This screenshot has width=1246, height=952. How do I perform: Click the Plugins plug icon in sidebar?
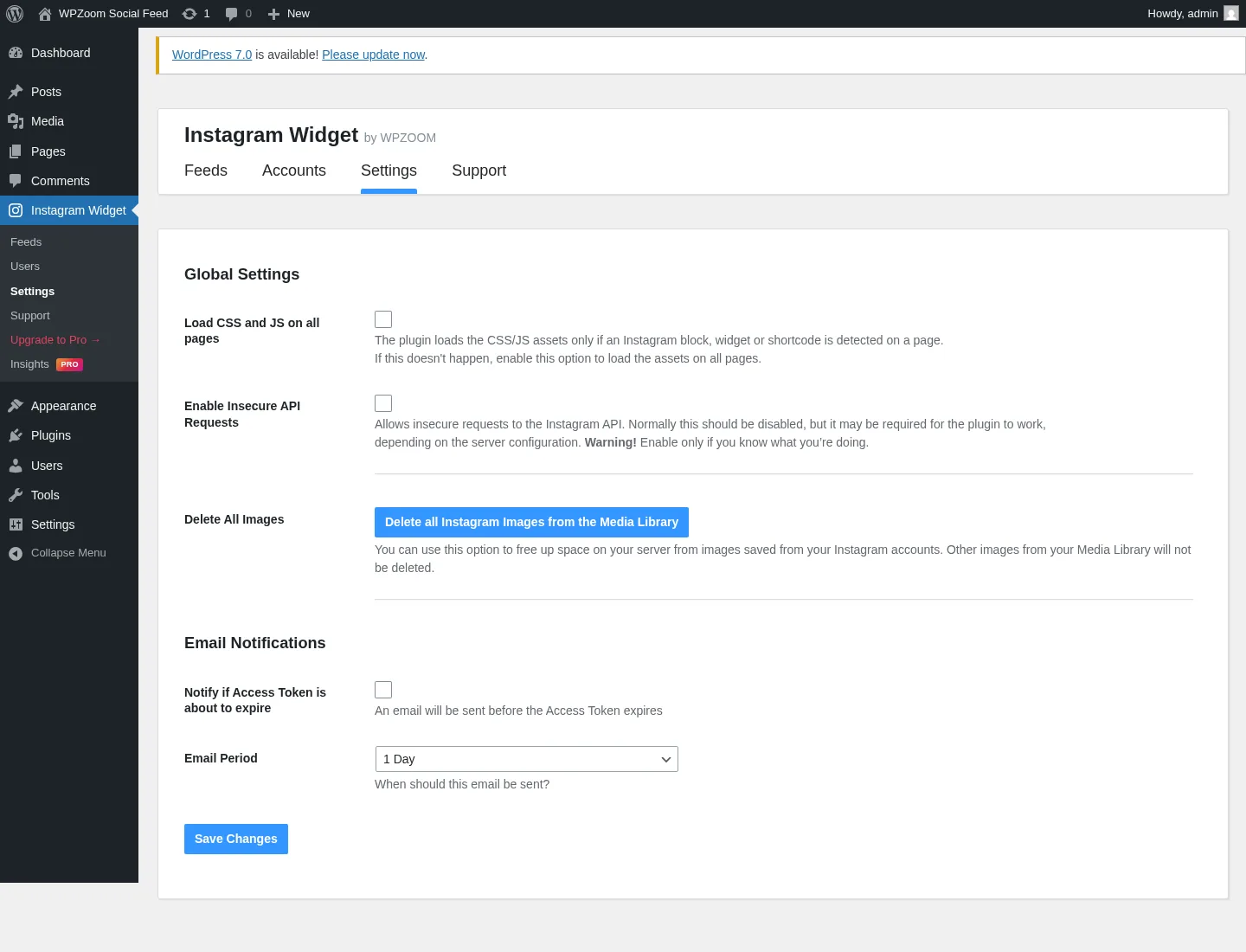pyautogui.click(x=16, y=435)
